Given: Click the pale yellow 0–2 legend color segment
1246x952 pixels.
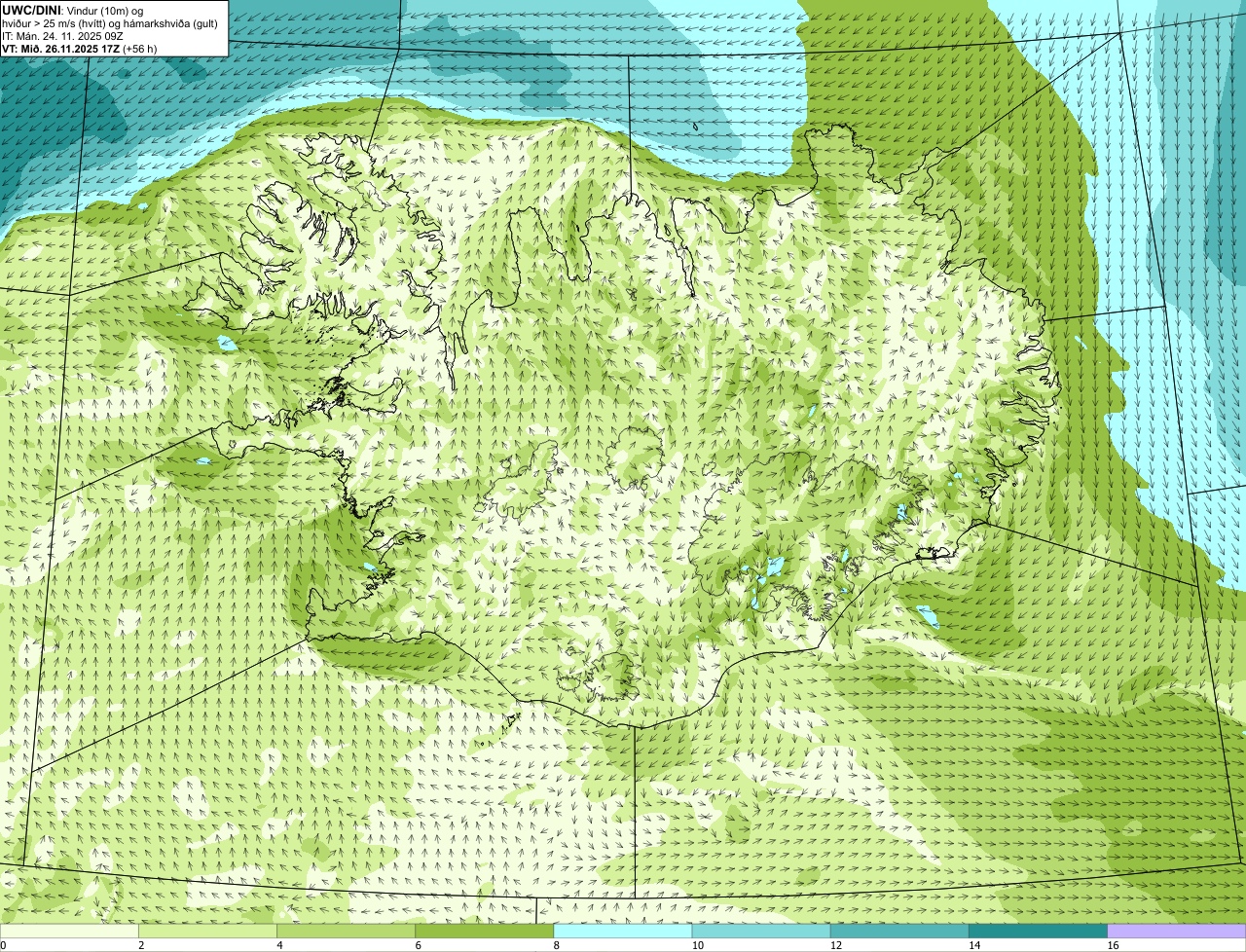Looking at the screenshot, I should [69, 932].
